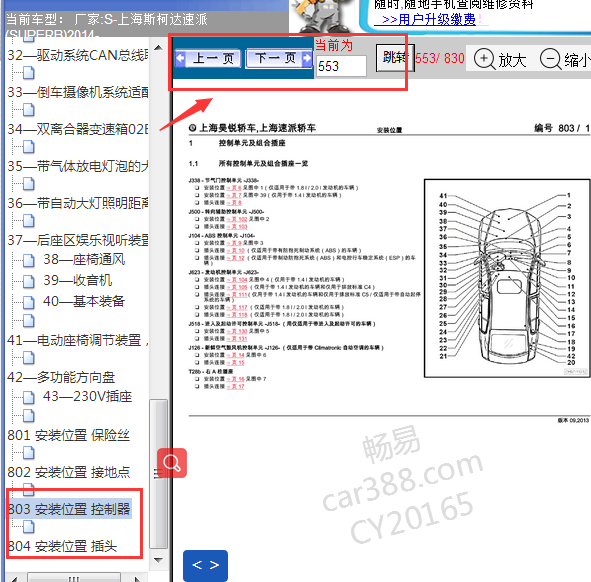Click page icon under 32—驱动系统CAN总线 entry

click(29, 72)
